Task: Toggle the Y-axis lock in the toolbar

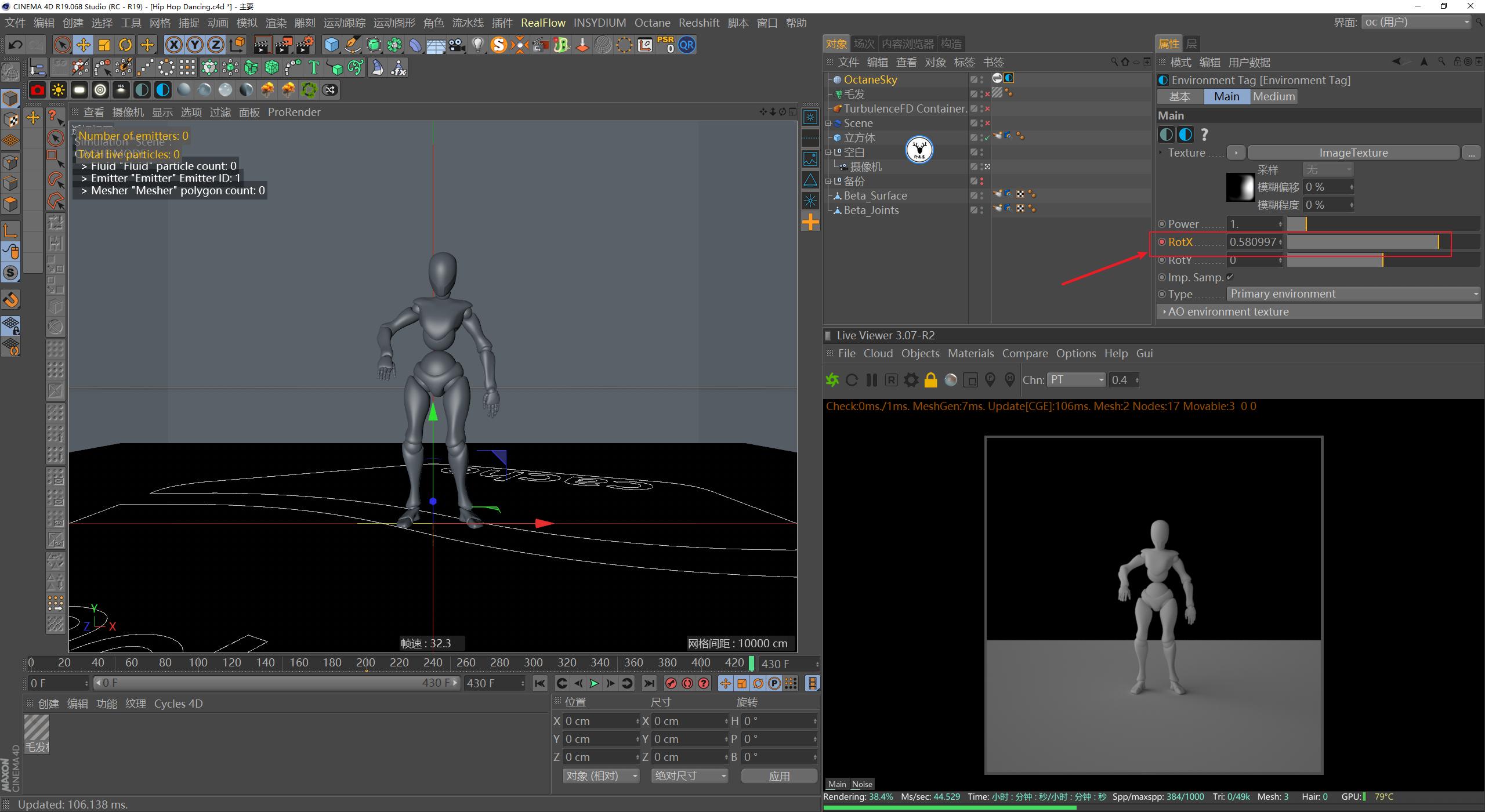Action: [x=195, y=45]
